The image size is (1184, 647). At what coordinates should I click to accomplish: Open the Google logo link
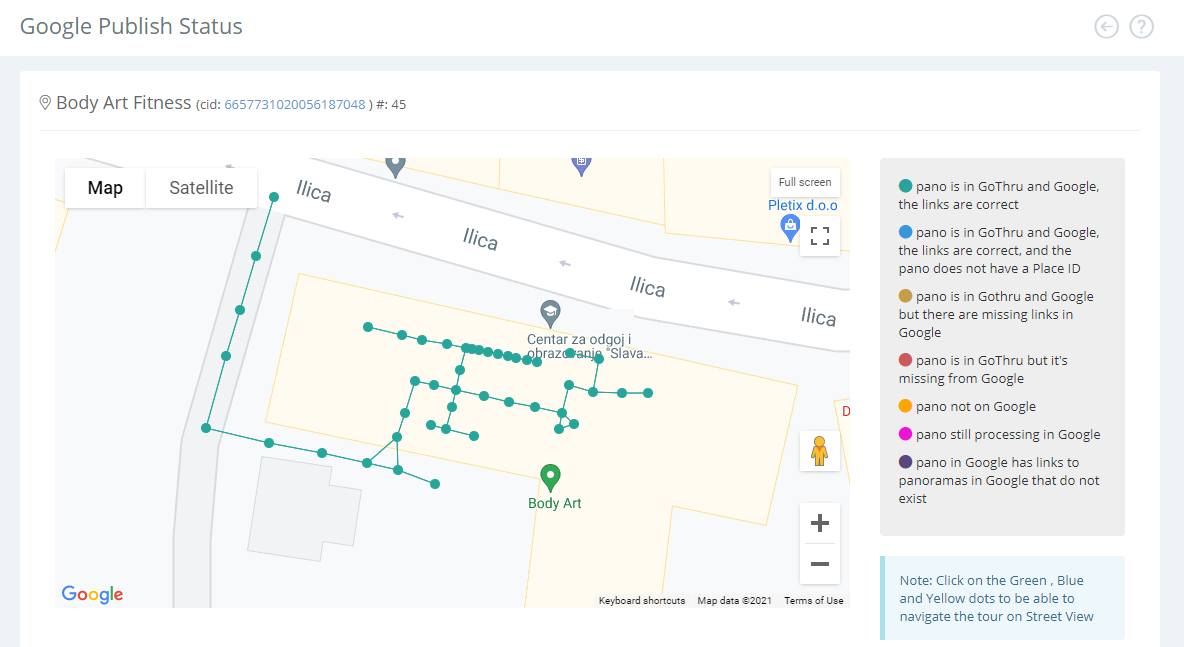coord(92,594)
